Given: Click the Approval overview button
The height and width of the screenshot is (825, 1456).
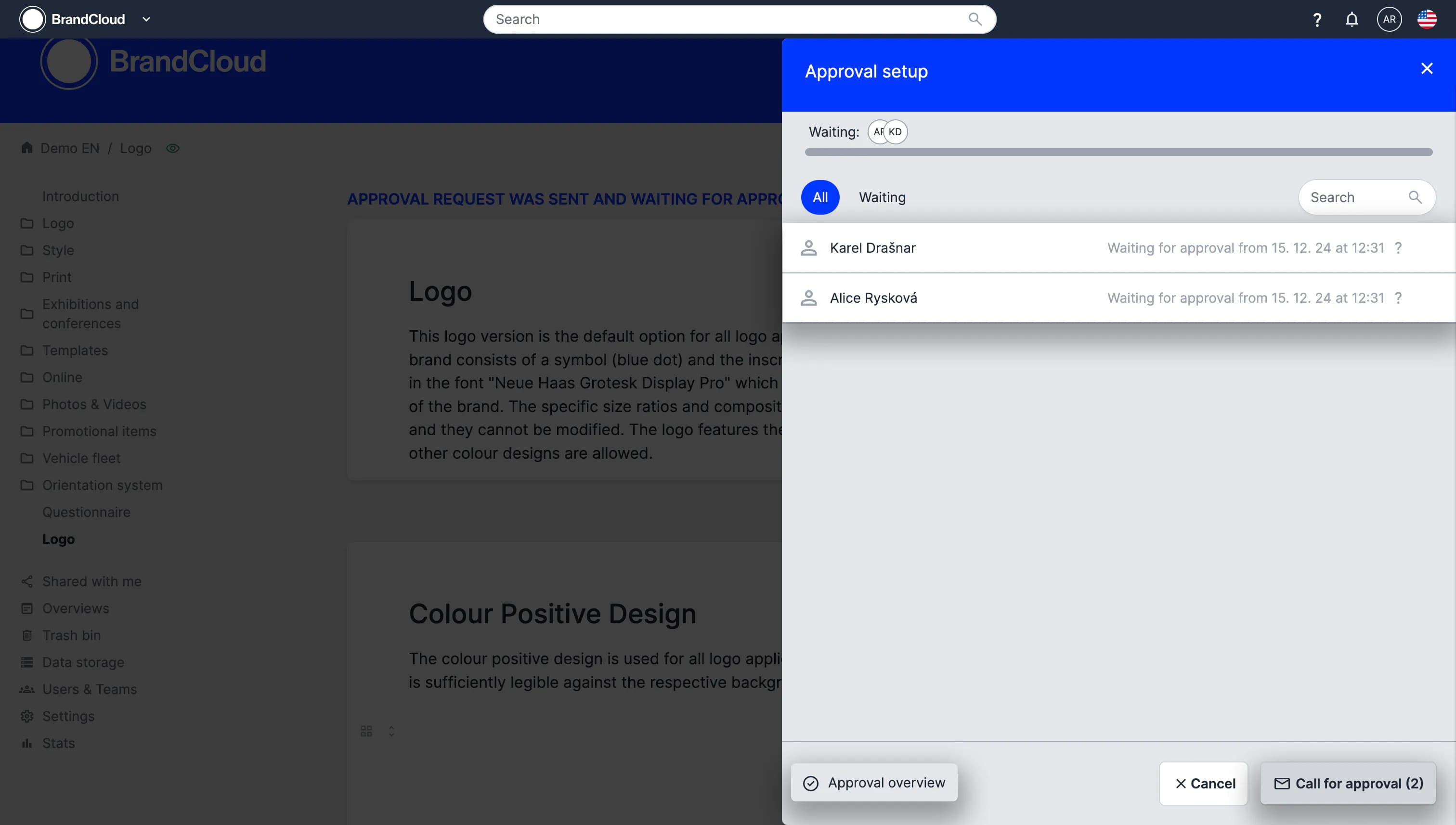Looking at the screenshot, I should click(x=874, y=783).
